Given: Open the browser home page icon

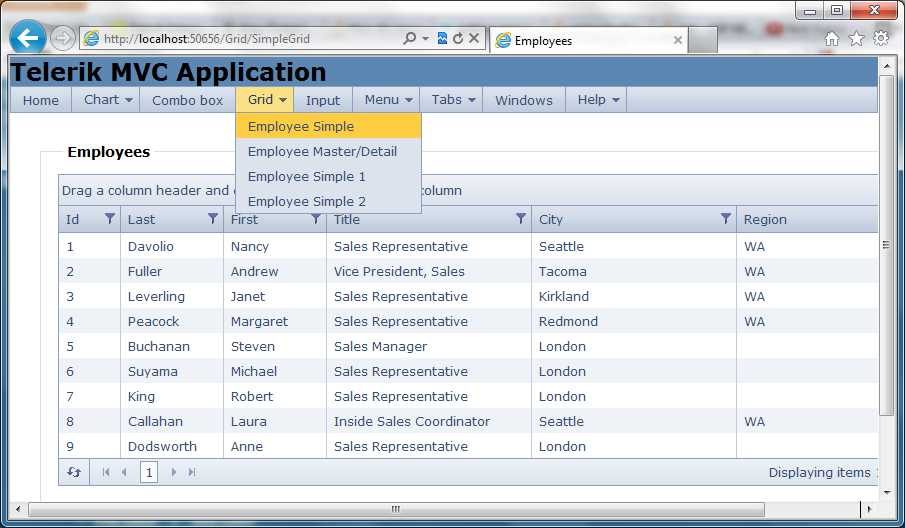Looking at the screenshot, I should (831, 39).
